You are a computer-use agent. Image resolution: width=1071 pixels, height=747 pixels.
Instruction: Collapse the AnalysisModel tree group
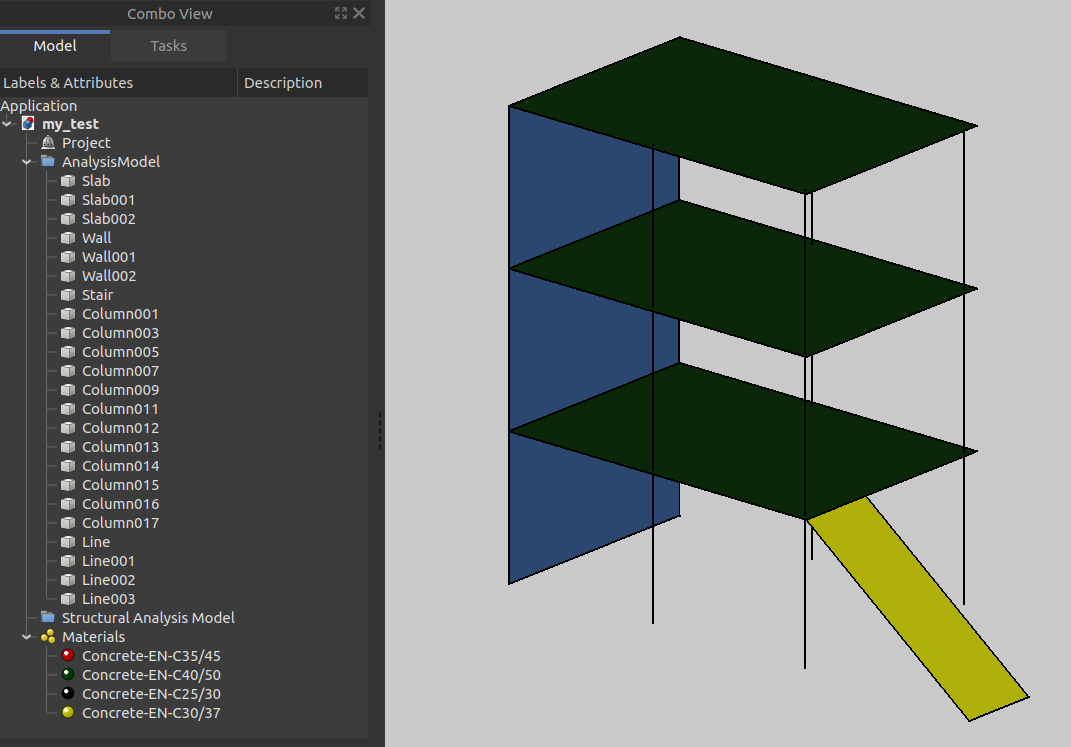coord(27,162)
